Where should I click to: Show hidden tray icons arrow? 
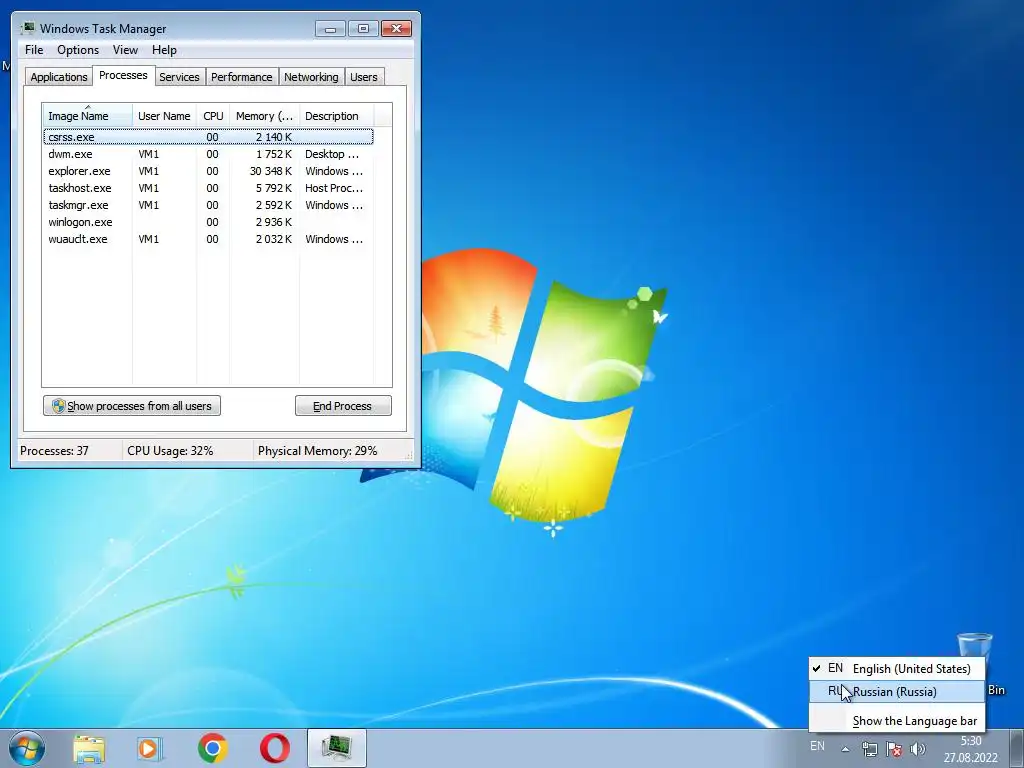(845, 749)
